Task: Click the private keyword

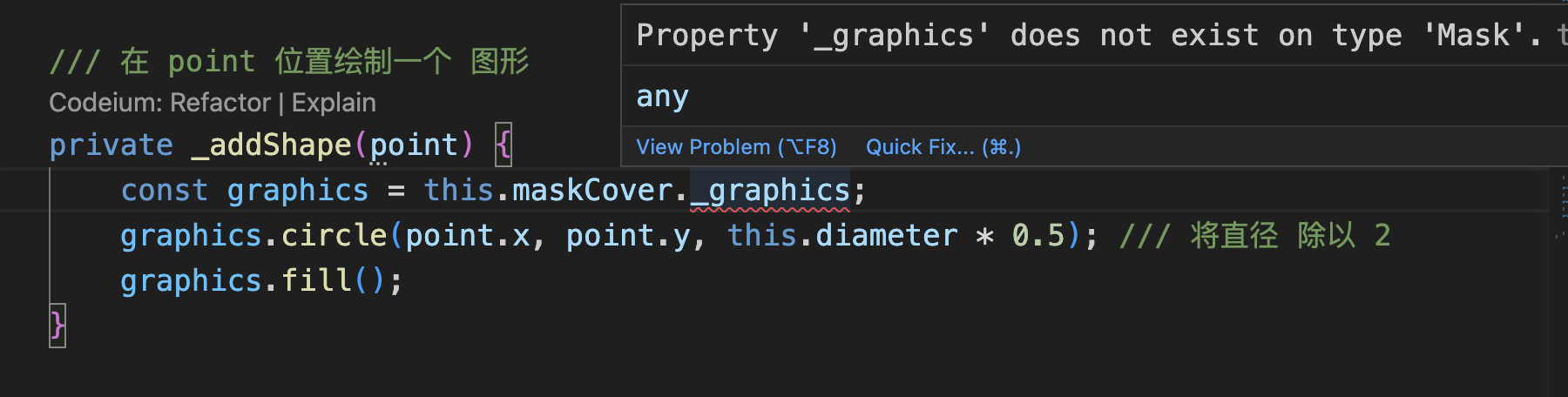Action: [111, 145]
